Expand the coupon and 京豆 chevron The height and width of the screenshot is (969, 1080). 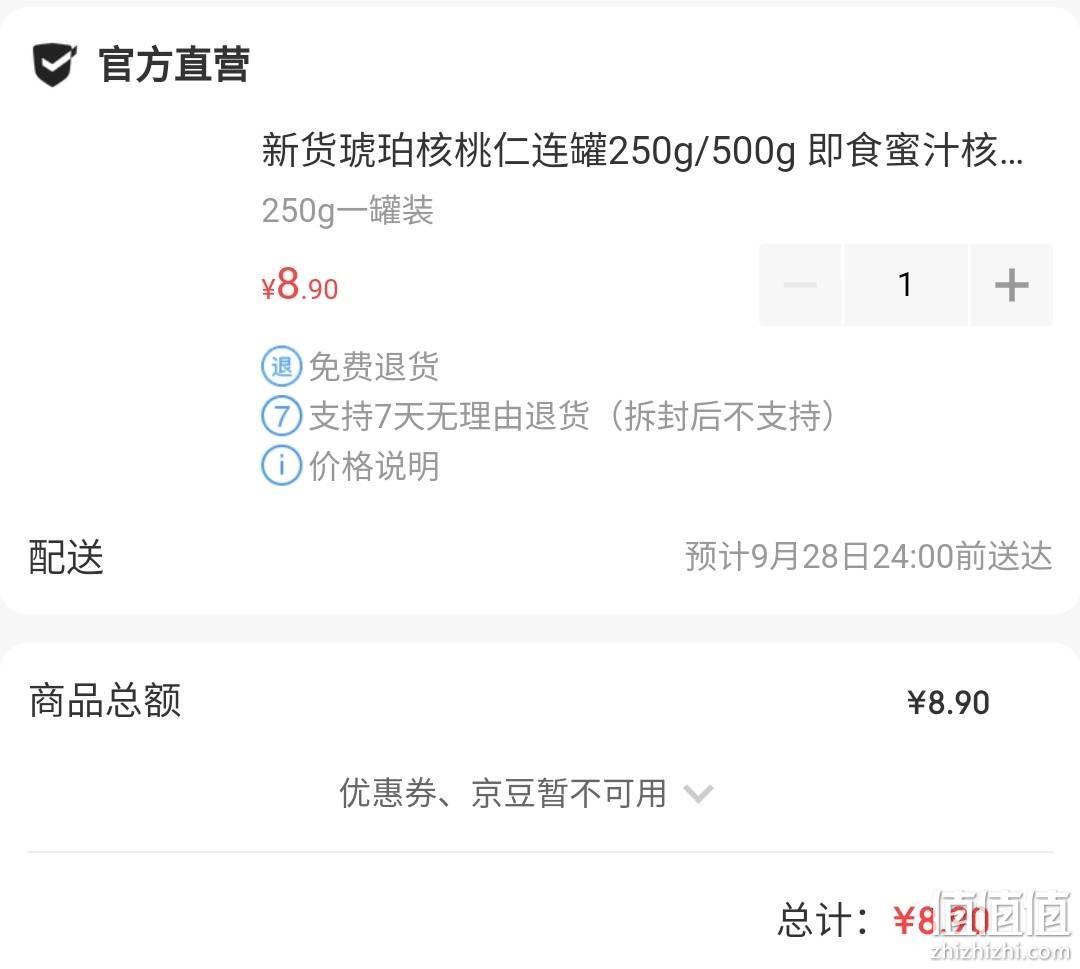pos(698,794)
